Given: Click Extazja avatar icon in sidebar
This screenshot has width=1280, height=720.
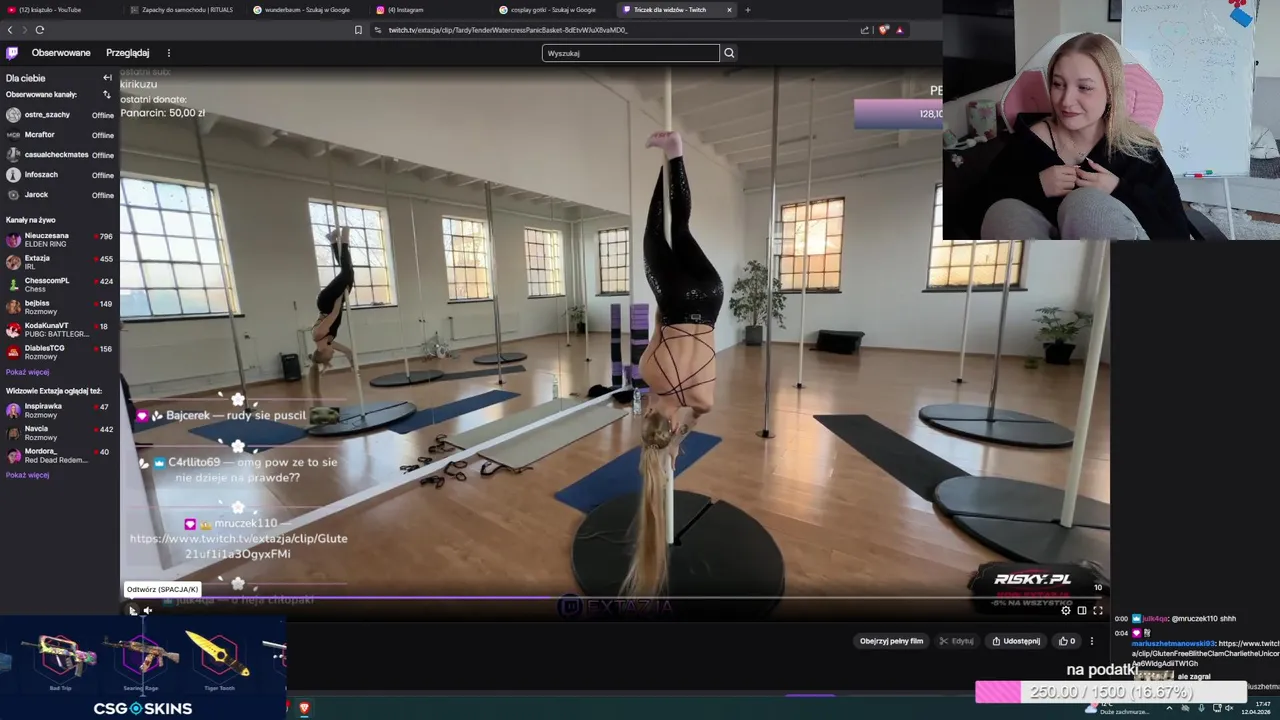Looking at the screenshot, I should click(13, 262).
